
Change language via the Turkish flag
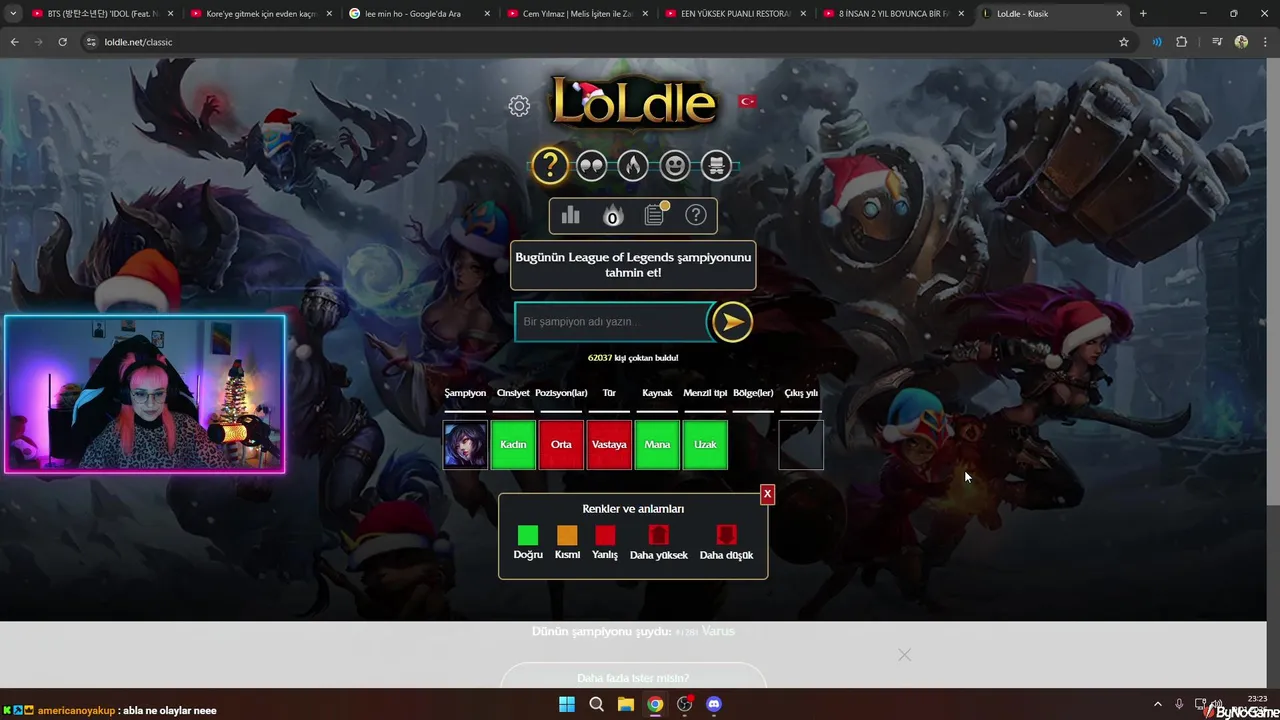pyautogui.click(x=747, y=101)
